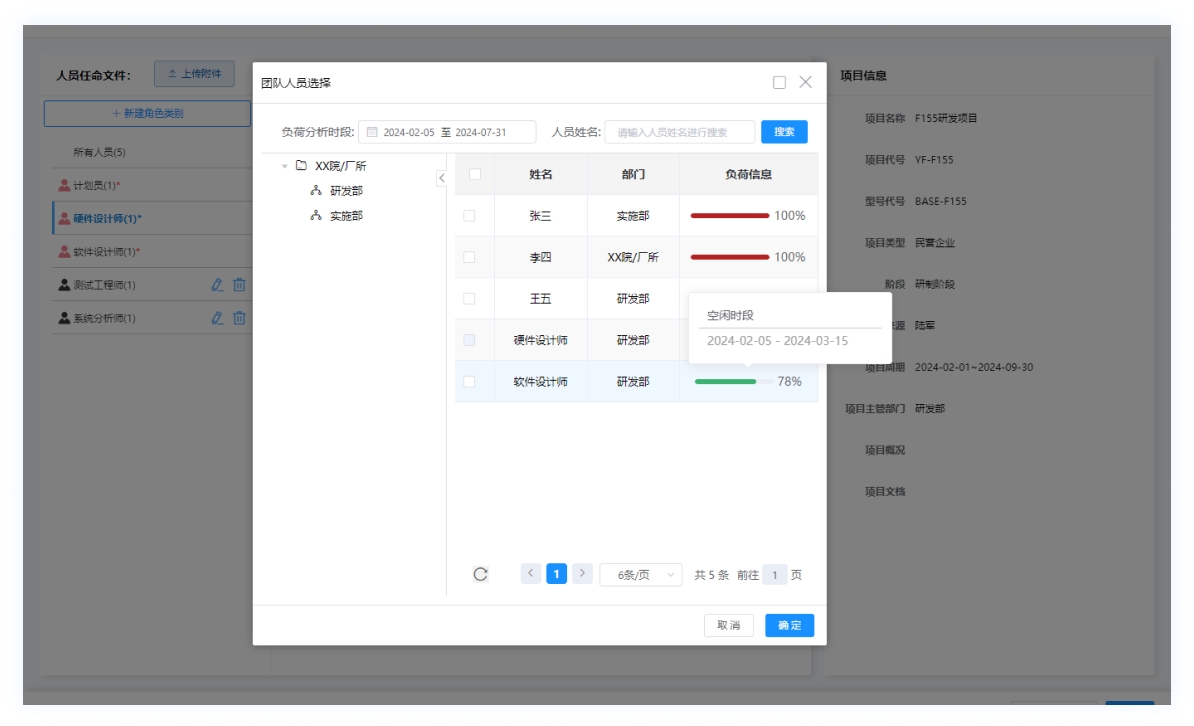Image resolution: width=1194 pixels, height=726 pixels.
Task: Click edit icon for 测试工程师 role
Action: coord(217,285)
